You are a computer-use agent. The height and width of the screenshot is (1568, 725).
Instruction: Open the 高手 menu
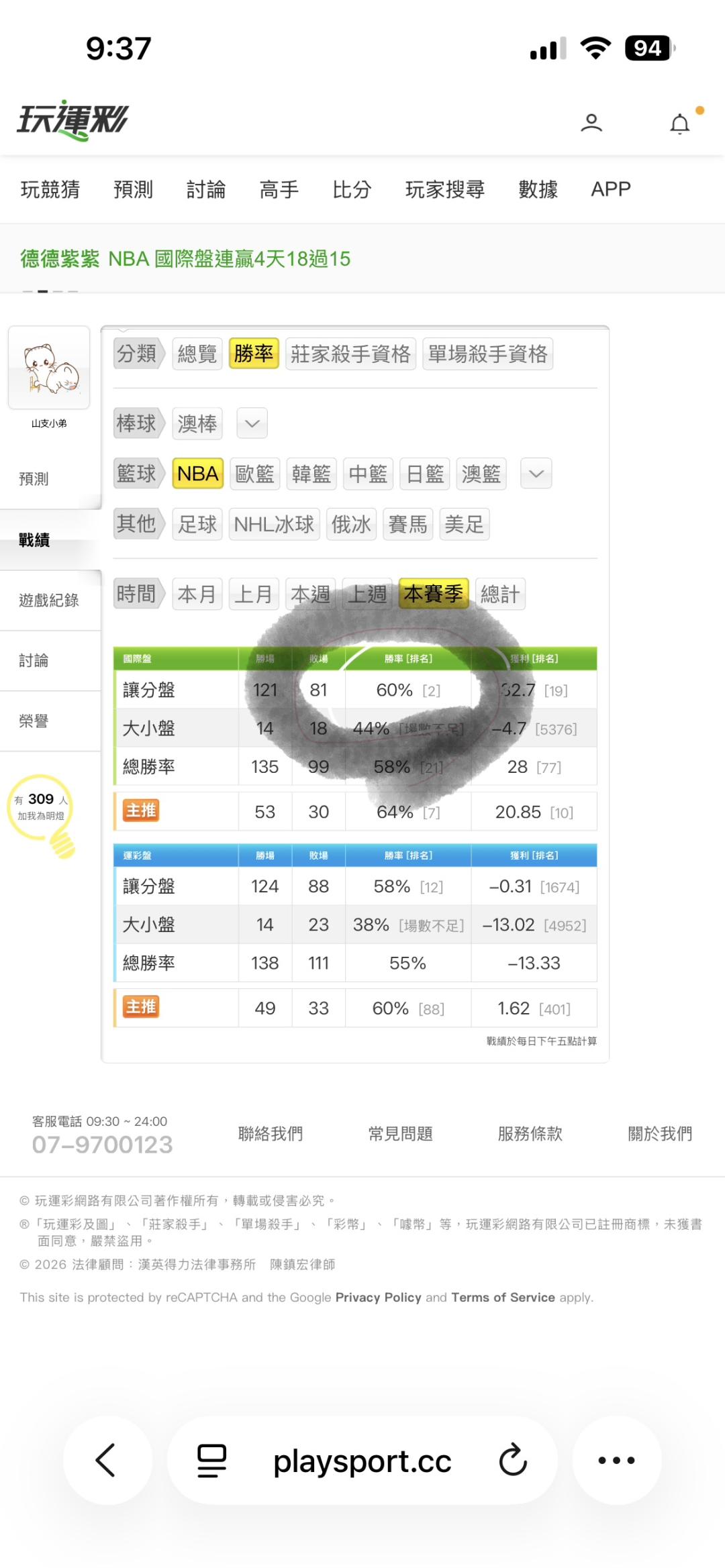(279, 190)
